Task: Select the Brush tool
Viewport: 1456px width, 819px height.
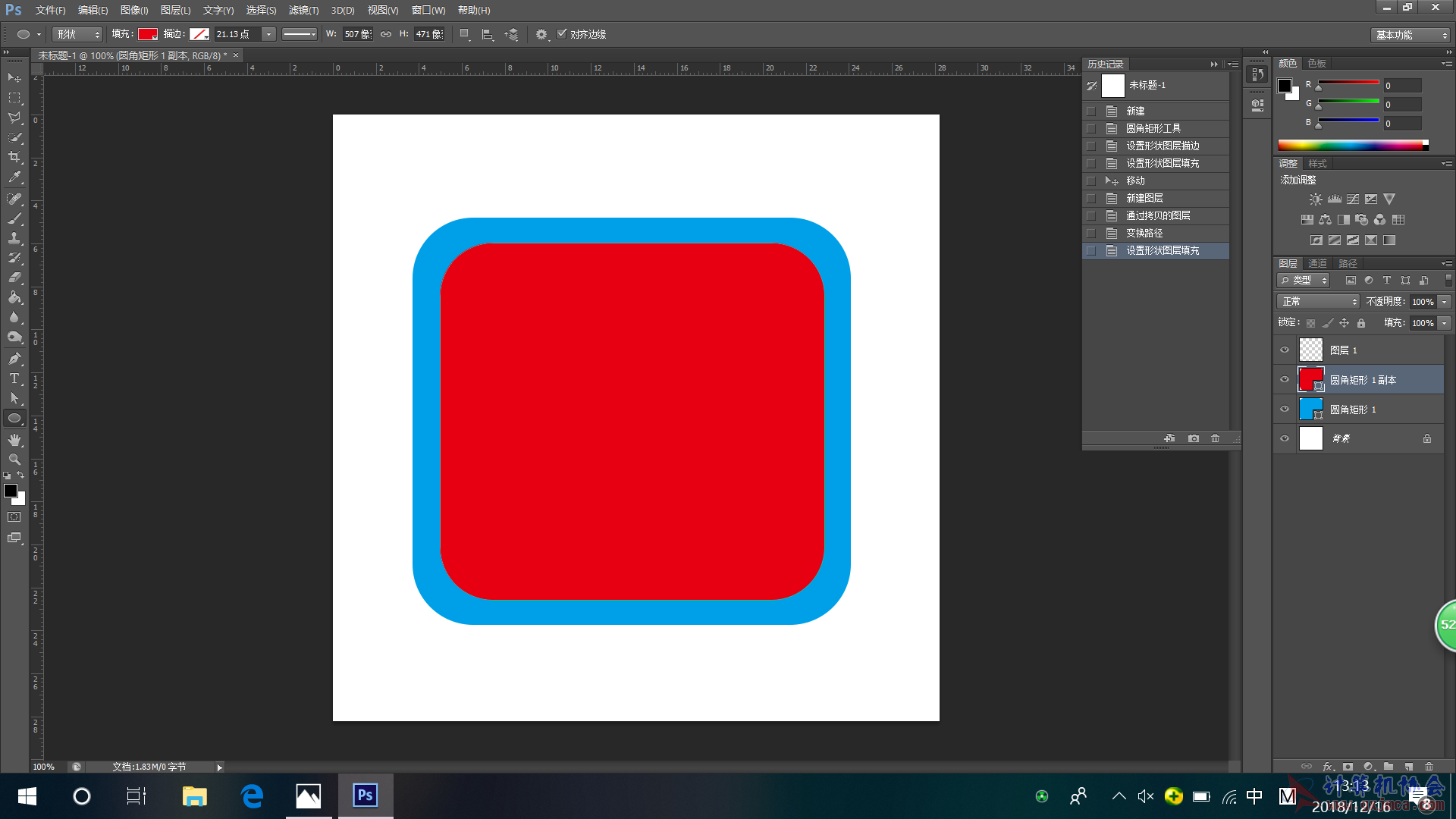Action: 14,218
